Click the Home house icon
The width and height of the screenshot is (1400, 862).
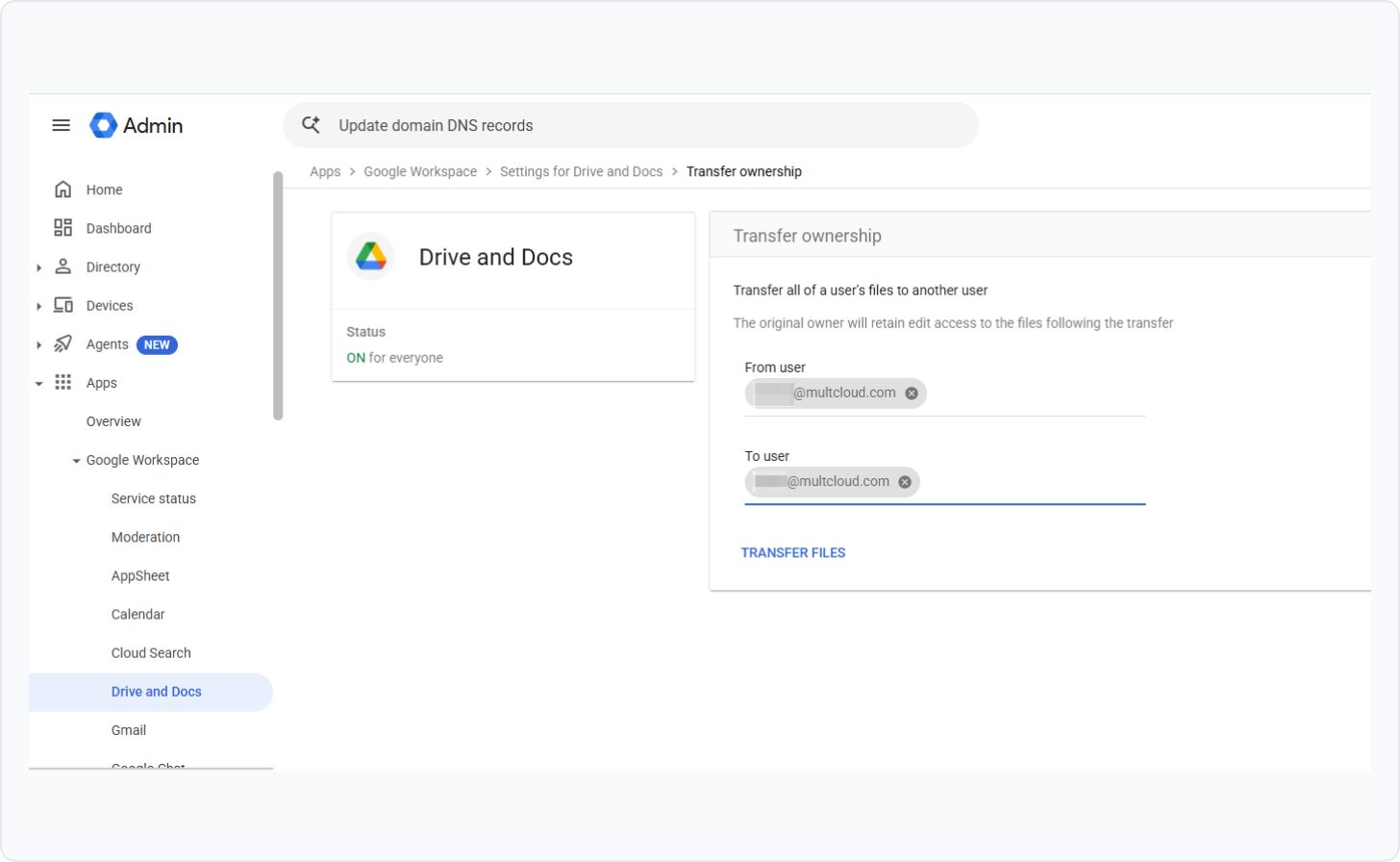coord(63,190)
